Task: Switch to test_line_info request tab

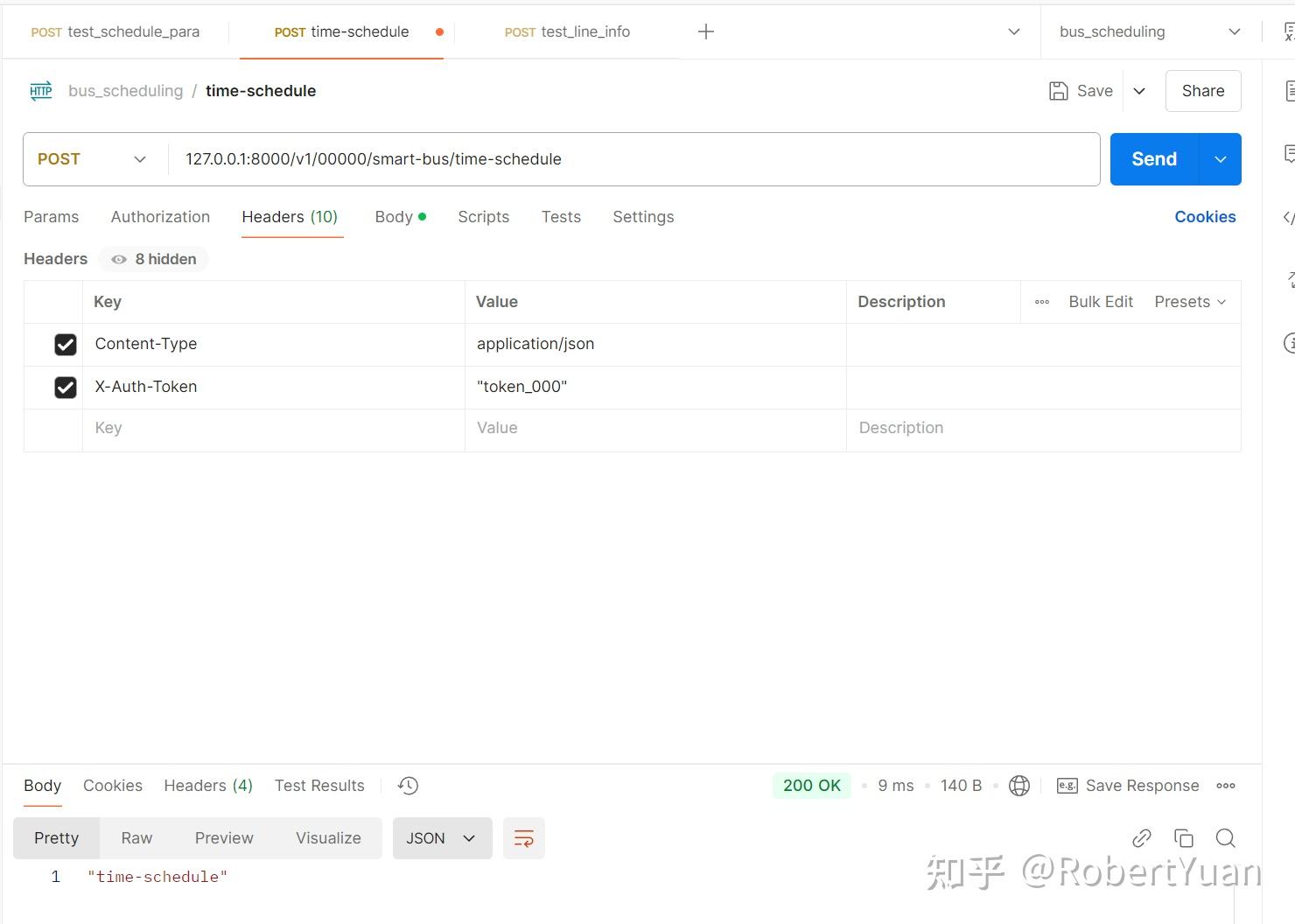Action: pyautogui.click(x=567, y=31)
